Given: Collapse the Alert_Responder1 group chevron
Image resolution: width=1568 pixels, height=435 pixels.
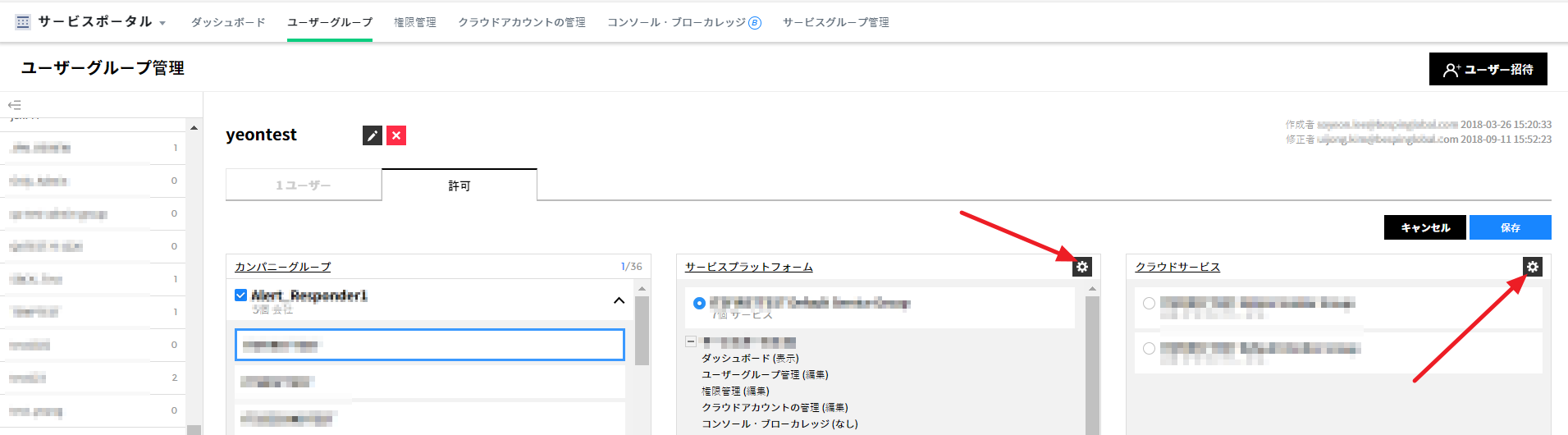Looking at the screenshot, I should click(x=619, y=300).
